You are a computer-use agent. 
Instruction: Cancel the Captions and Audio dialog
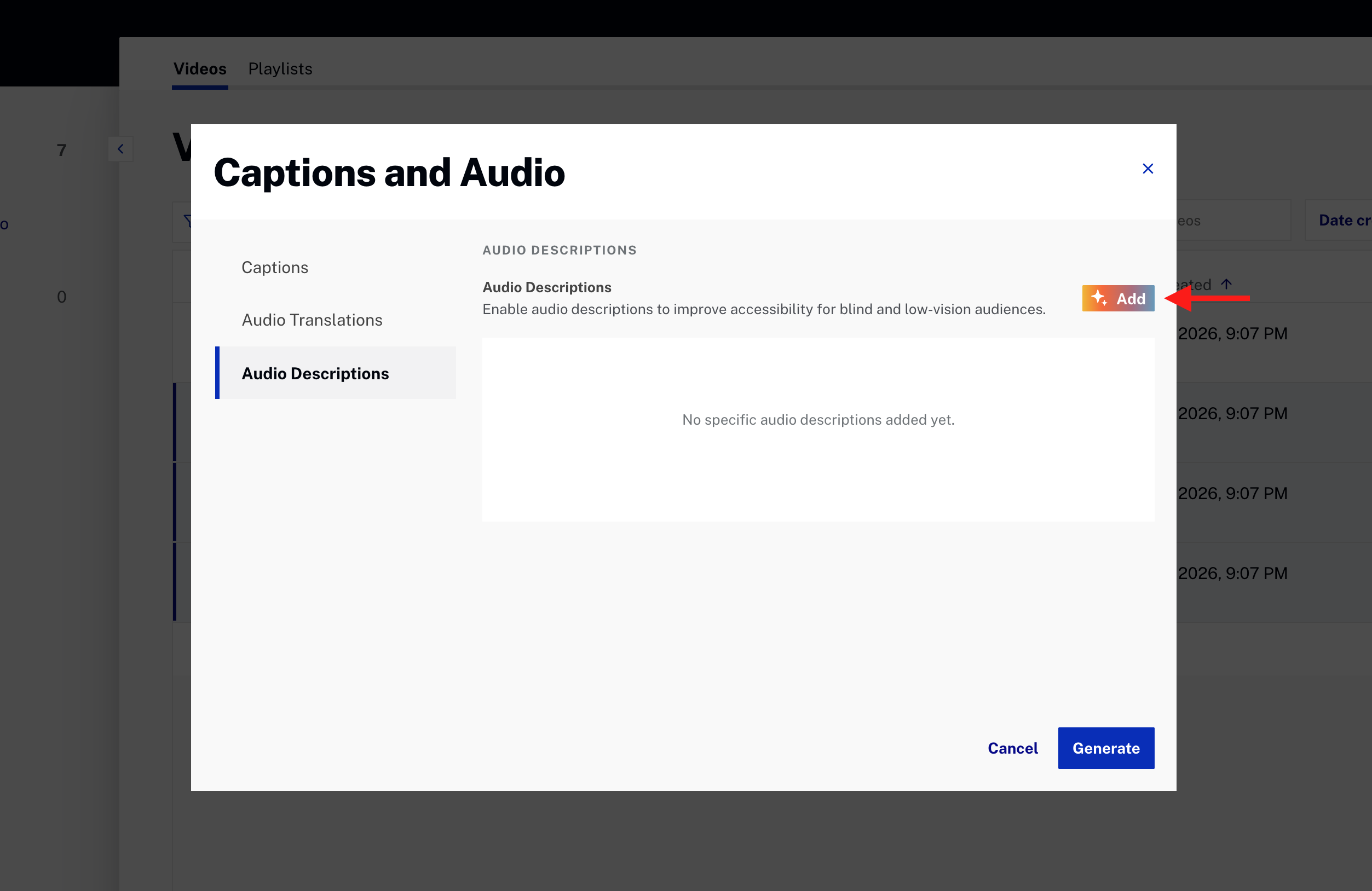point(1013,748)
